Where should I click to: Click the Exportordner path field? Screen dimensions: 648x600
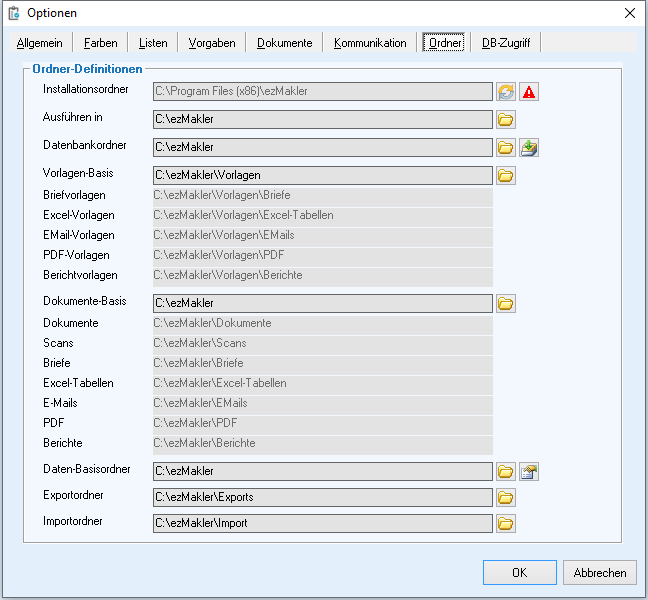(x=322, y=497)
